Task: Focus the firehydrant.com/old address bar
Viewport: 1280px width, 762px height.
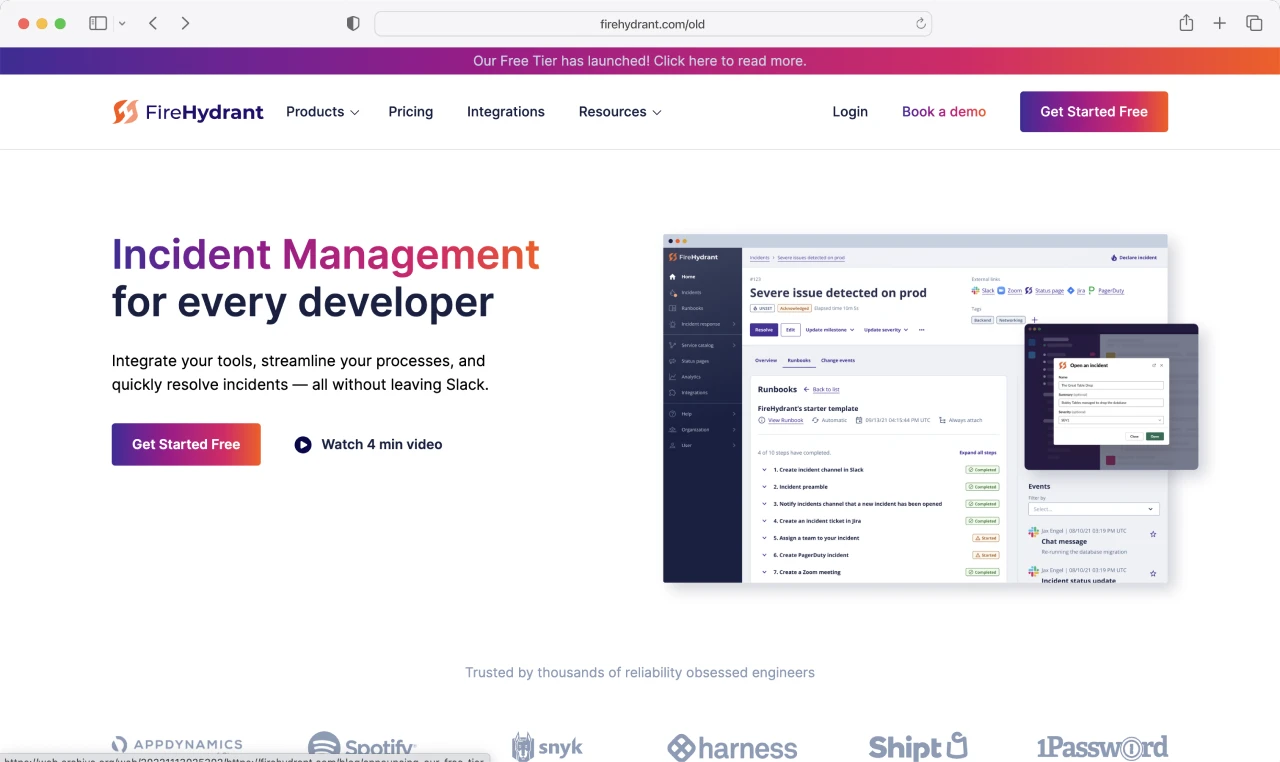Action: tap(653, 23)
